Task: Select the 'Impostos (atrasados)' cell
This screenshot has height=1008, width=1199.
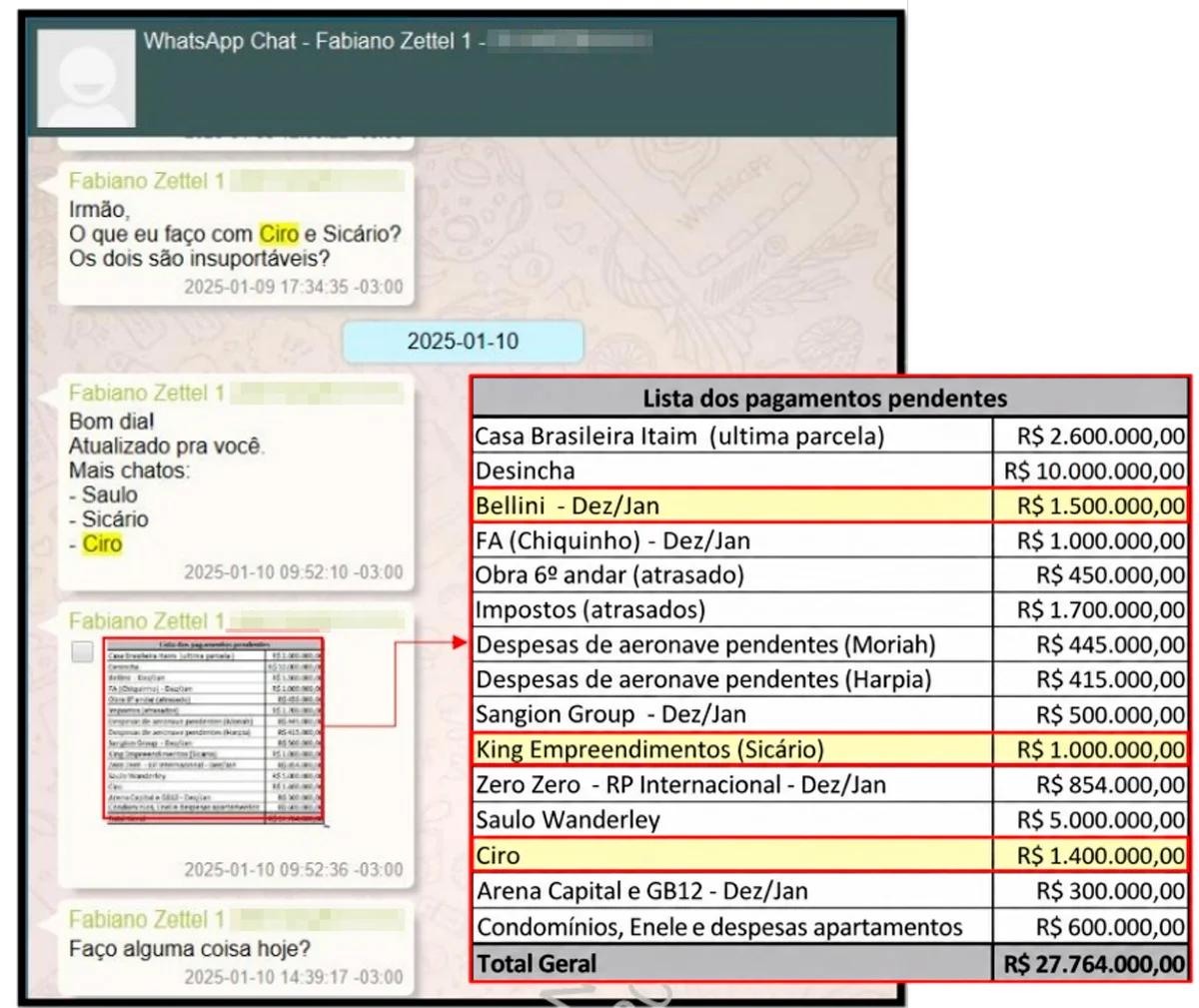Action: coord(732,609)
